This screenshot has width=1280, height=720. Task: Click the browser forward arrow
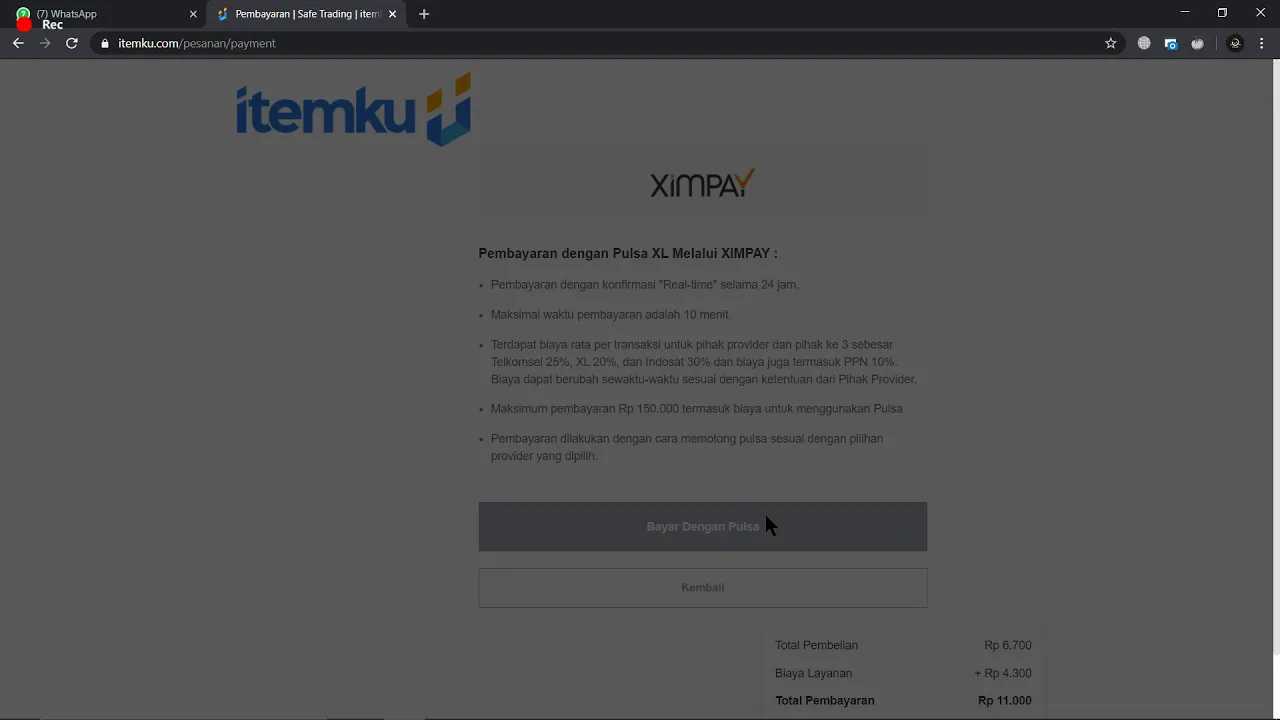[45, 43]
